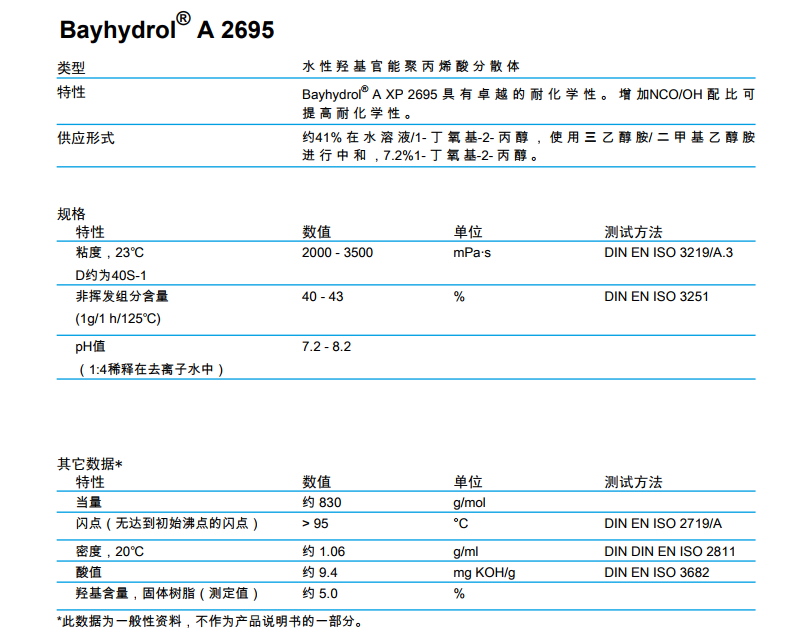
Task: Click the Bayhydrol A 2695 title
Action: 166,29
